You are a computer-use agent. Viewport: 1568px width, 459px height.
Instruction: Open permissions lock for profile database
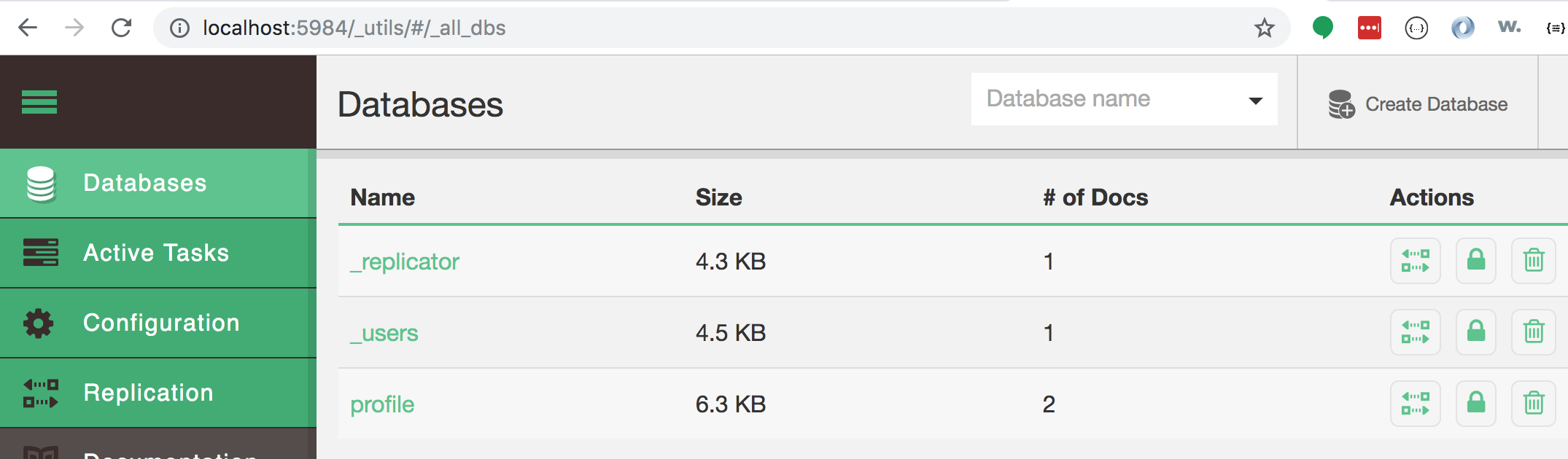click(x=1476, y=404)
